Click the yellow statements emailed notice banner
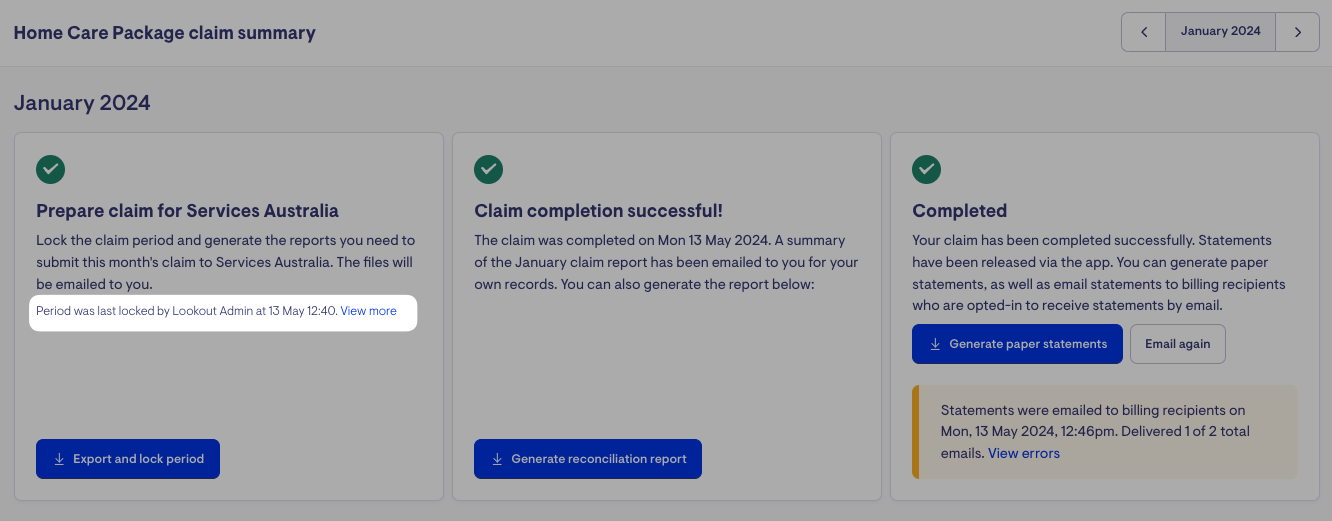The width and height of the screenshot is (1332, 521). tap(1104, 432)
